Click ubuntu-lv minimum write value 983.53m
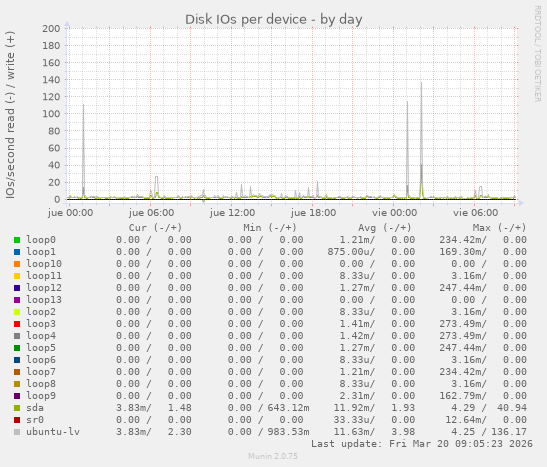The width and height of the screenshot is (547, 467). point(289,432)
